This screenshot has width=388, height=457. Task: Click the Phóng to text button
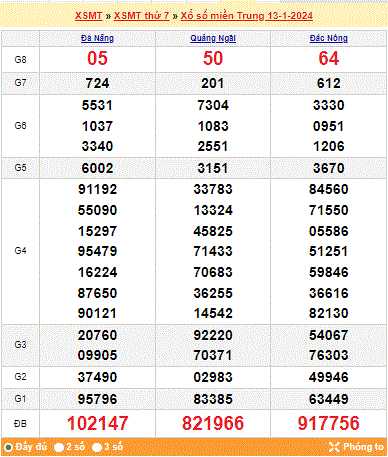click(x=363, y=447)
